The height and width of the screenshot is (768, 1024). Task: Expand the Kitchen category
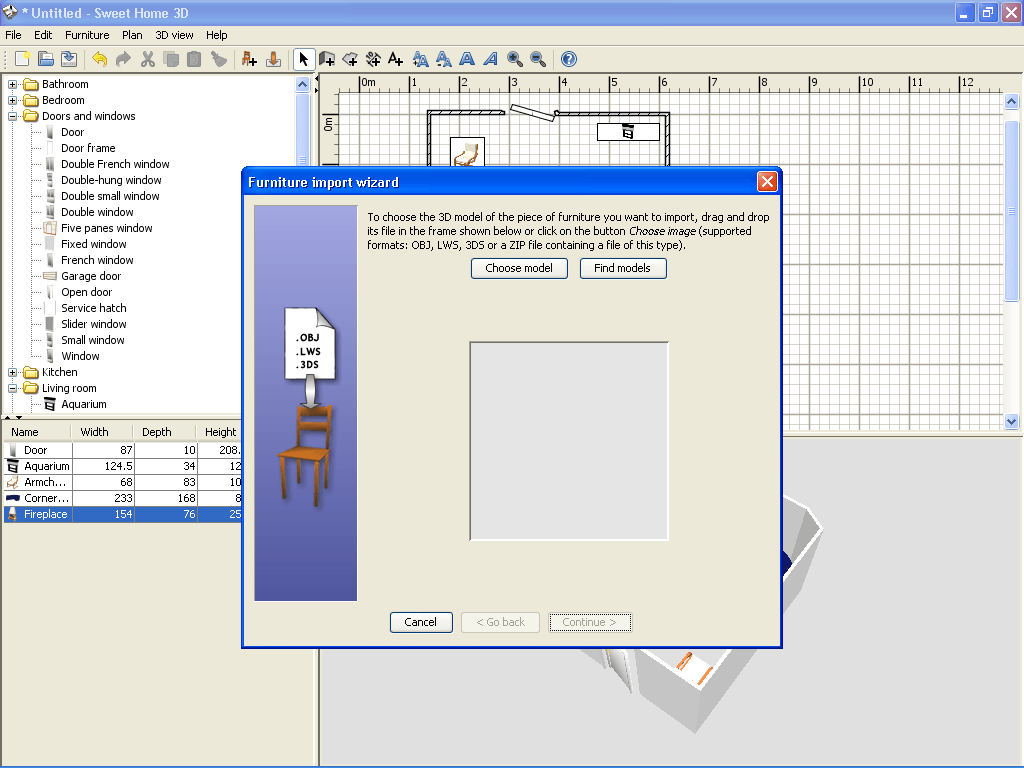click(x=10, y=372)
